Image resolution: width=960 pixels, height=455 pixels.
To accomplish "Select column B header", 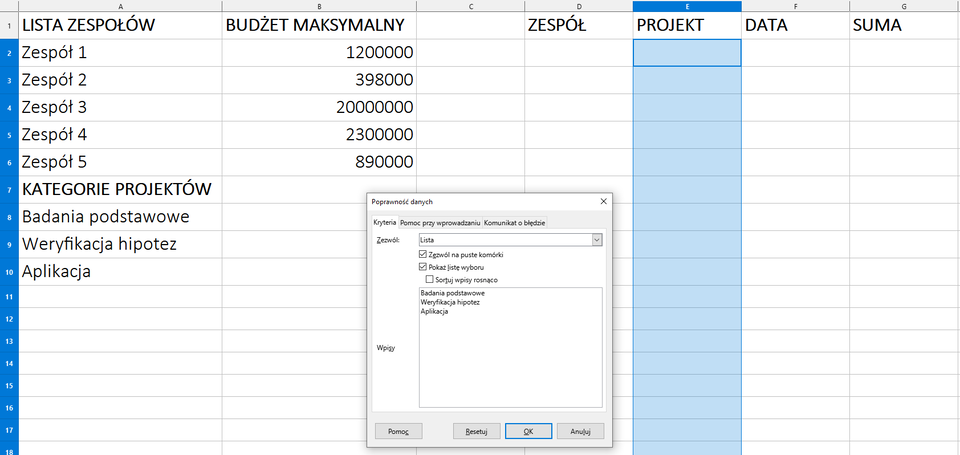I will 319,6.
